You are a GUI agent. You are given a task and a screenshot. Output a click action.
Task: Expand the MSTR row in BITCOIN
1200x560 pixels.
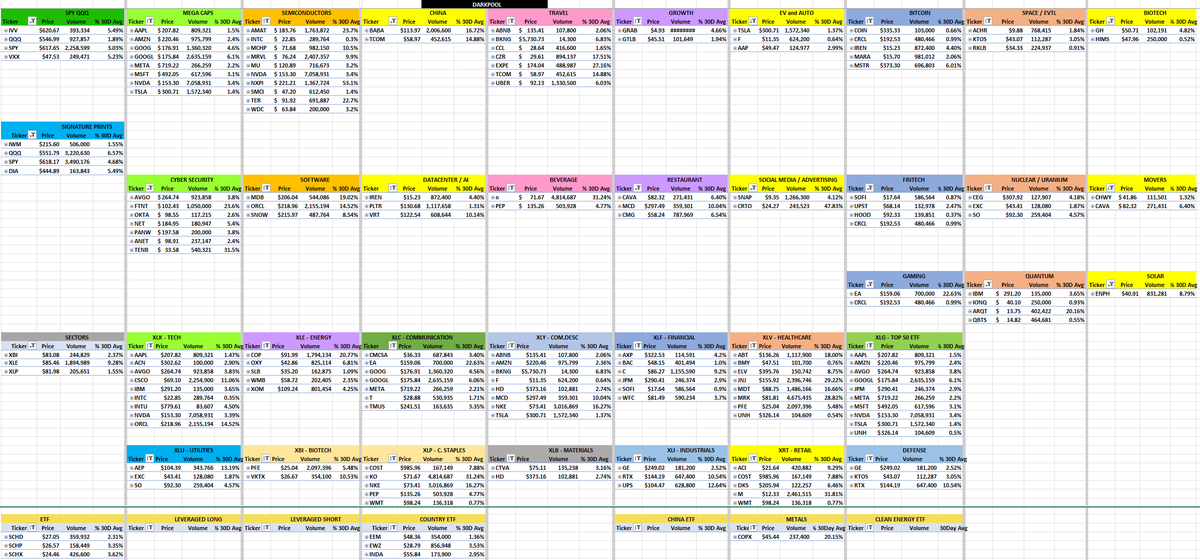point(851,65)
